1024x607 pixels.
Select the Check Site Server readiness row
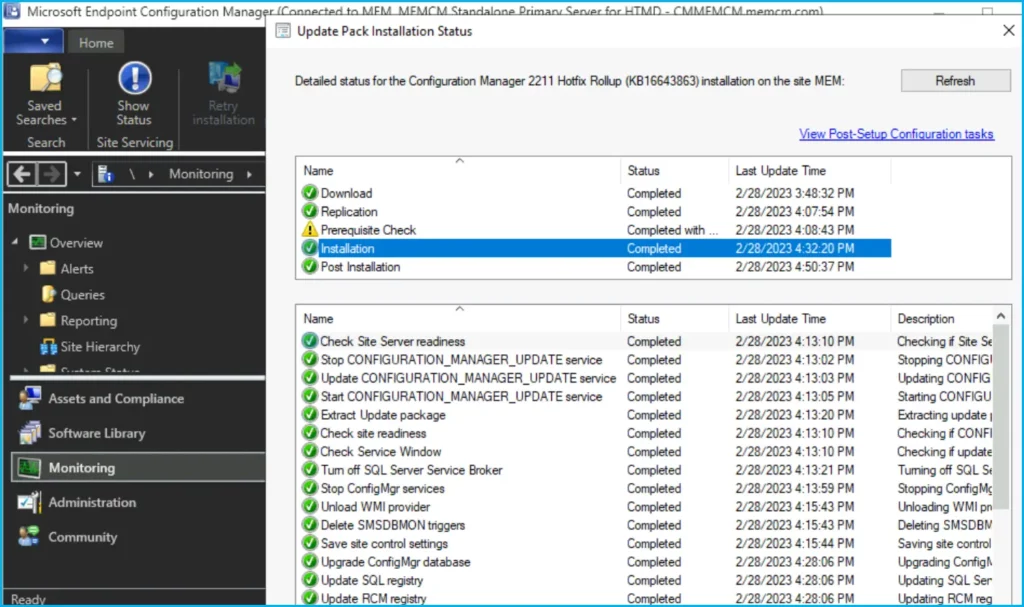click(646, 341)
